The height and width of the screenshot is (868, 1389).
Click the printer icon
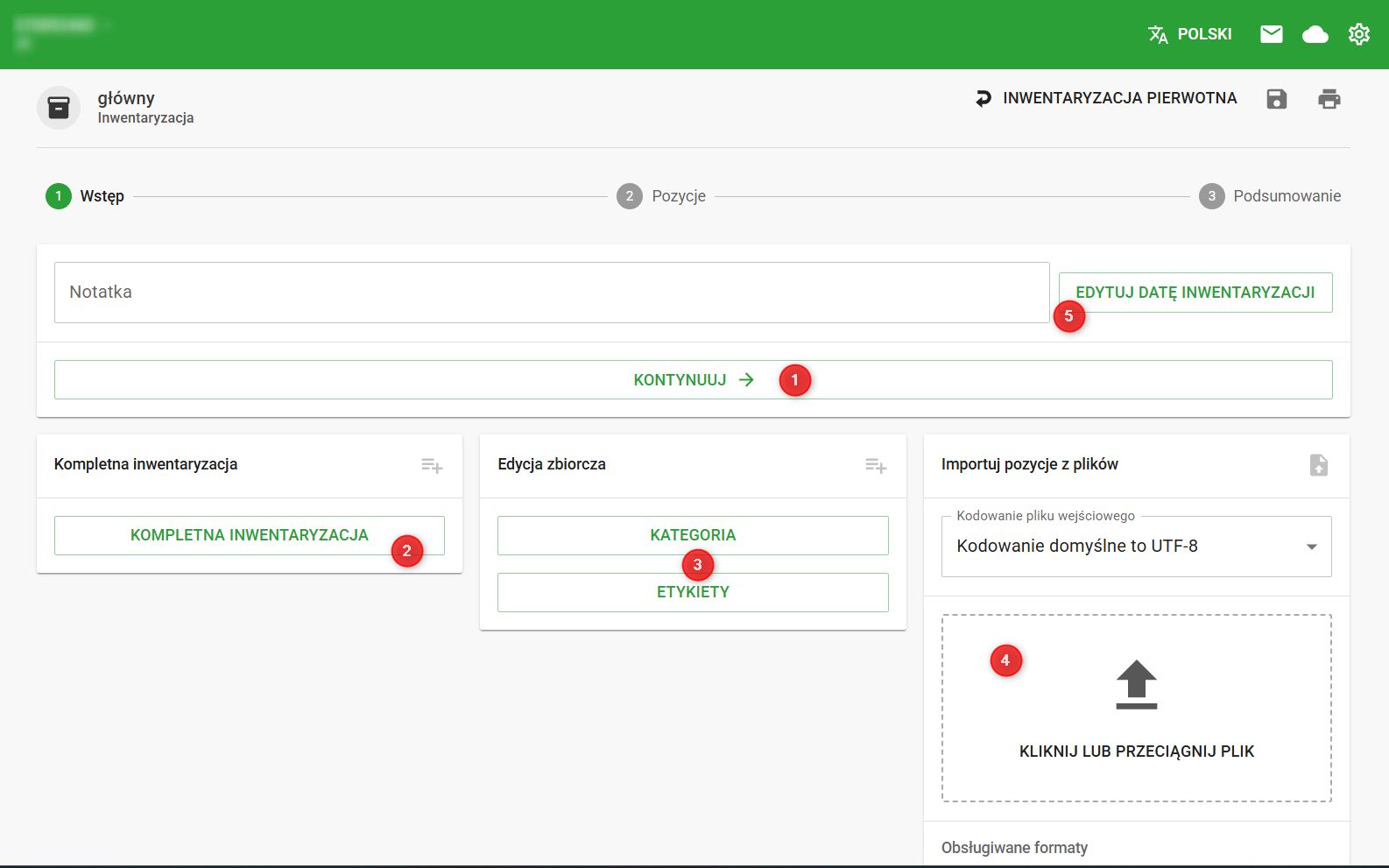point(1329,99)
